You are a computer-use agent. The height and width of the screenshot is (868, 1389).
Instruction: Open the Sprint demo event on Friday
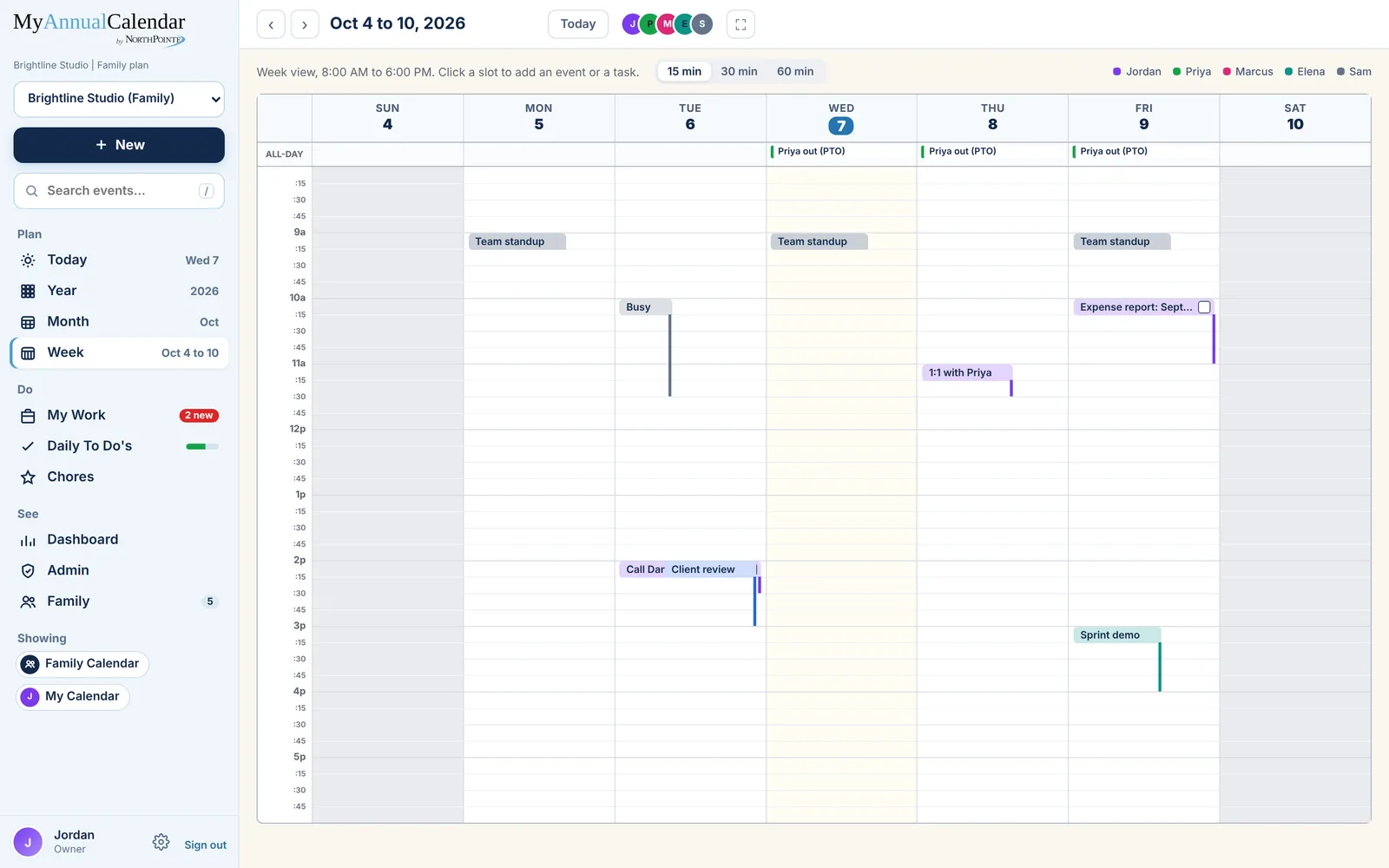pos(1117,635)
